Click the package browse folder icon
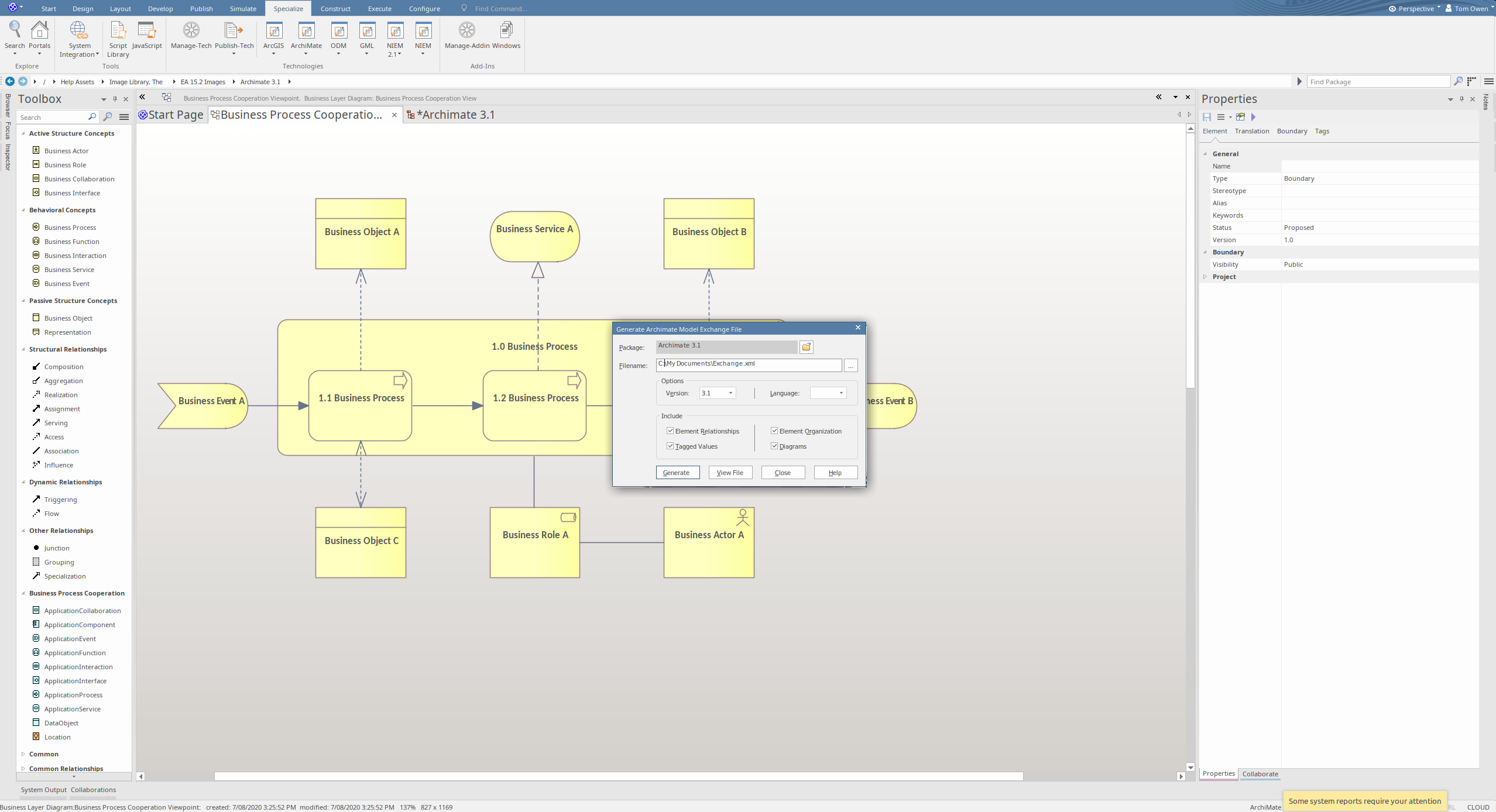Viewport: 1496px width, 812px height. click(806, 347)
